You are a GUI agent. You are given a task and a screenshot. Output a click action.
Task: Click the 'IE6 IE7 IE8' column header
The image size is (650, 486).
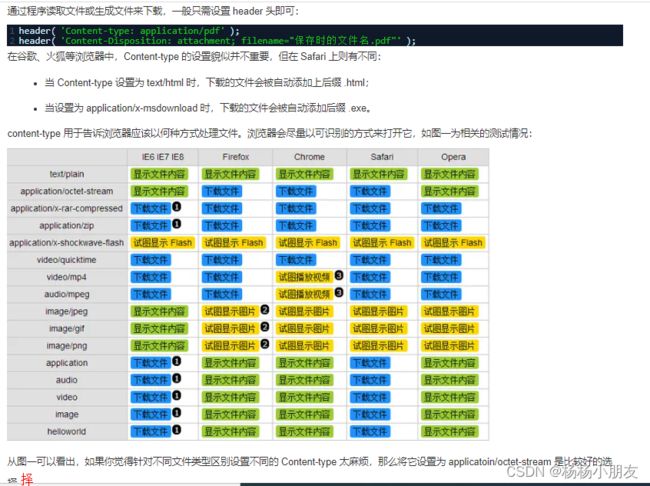(162, 157)
